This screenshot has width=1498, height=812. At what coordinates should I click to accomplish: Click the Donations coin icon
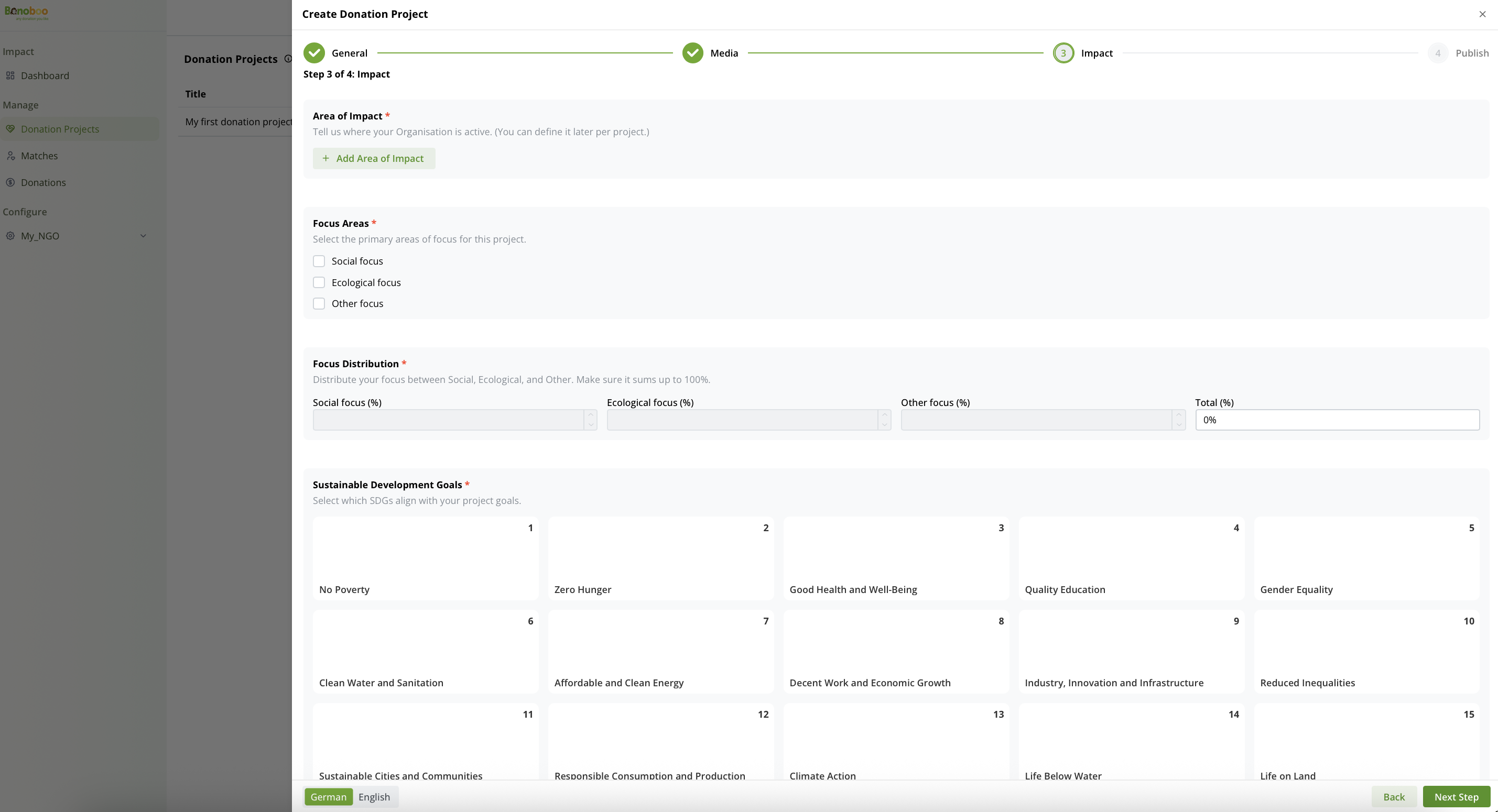click(10, 182)
